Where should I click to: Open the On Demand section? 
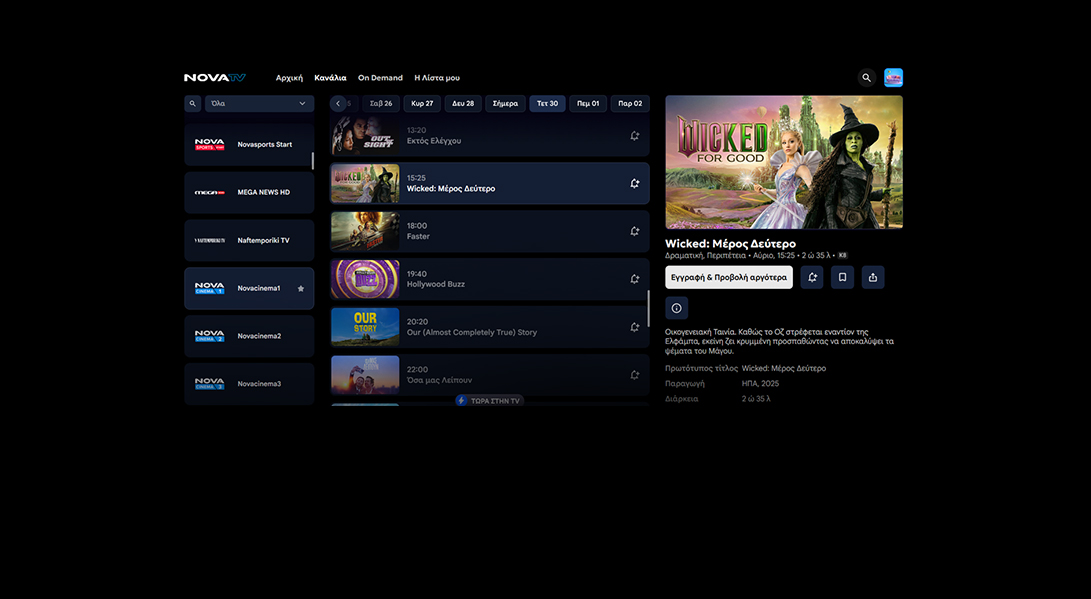click(x=381, y=78)
